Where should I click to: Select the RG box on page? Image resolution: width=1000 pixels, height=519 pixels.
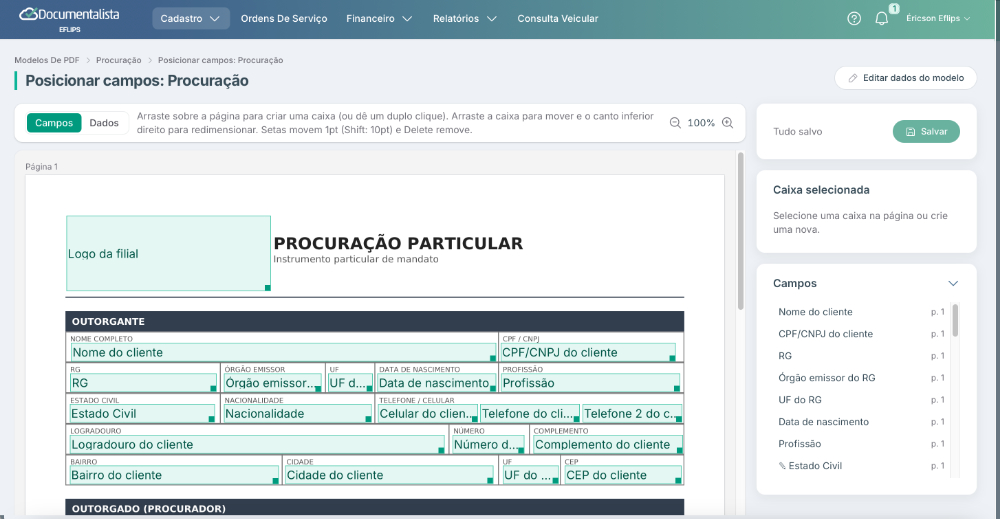pyautogui.click(x=143, y=383)
